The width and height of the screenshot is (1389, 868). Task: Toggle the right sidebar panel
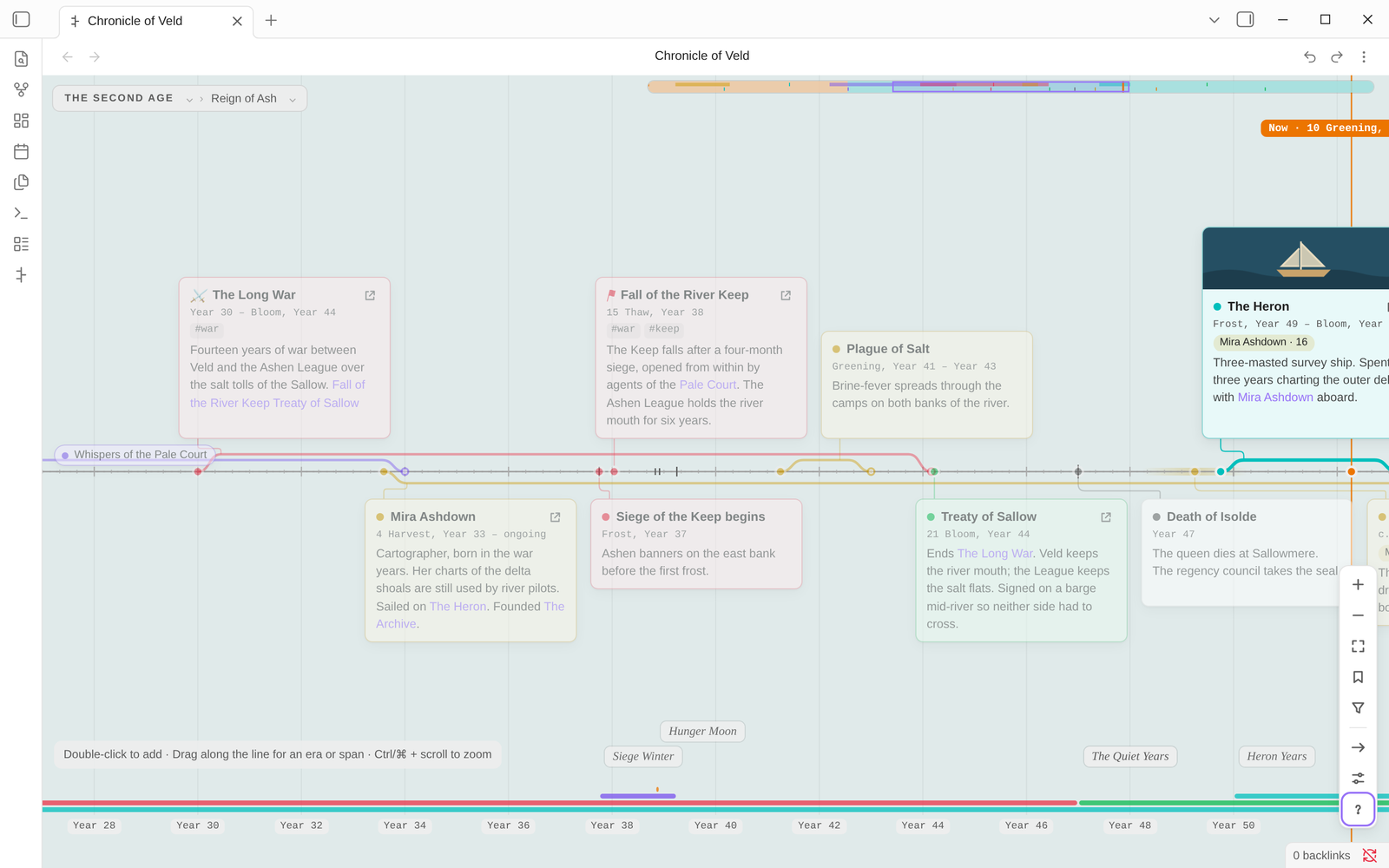pos(1245,20)
